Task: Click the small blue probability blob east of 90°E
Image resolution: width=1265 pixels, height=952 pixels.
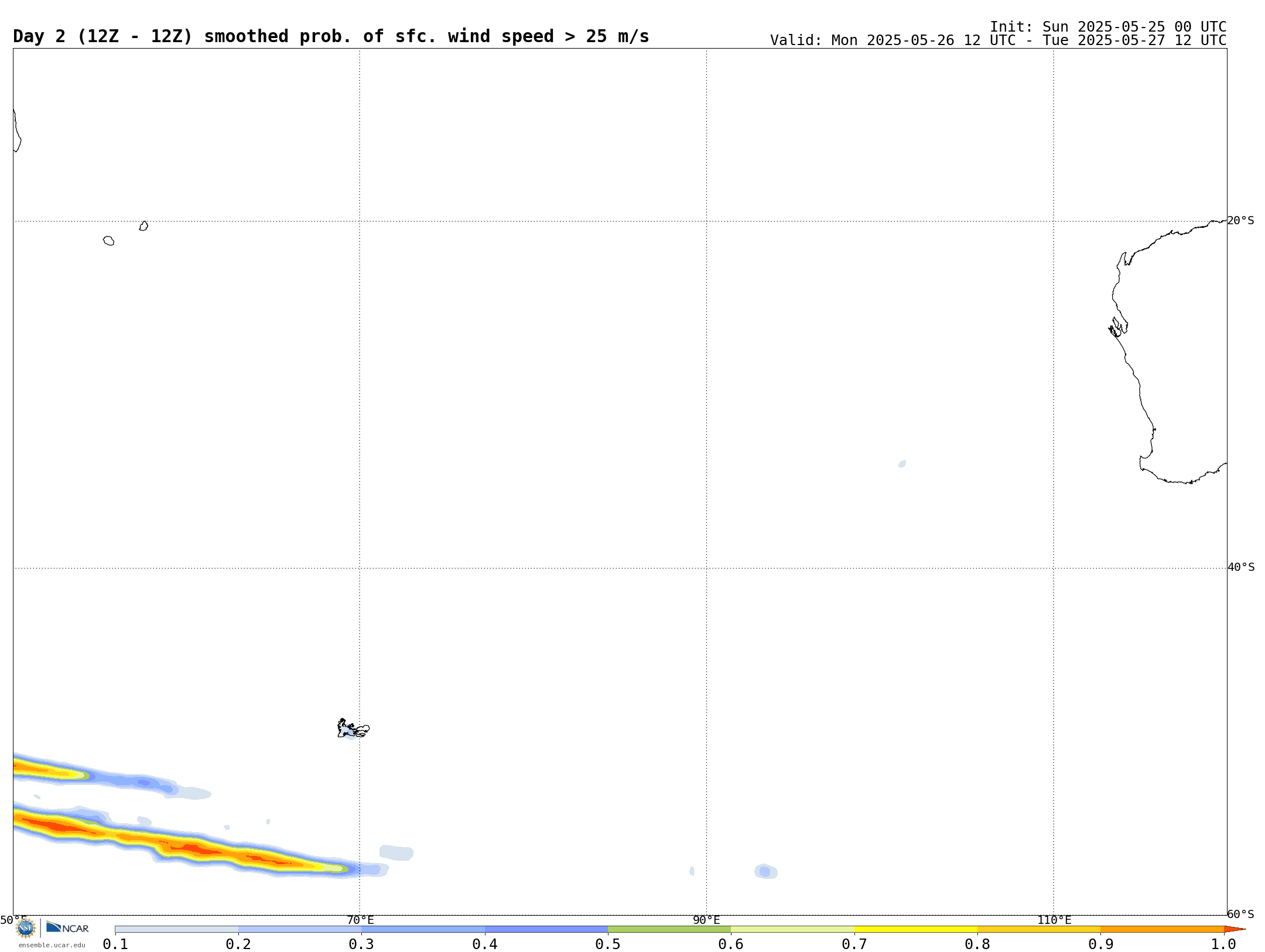Action: point(765,871)
